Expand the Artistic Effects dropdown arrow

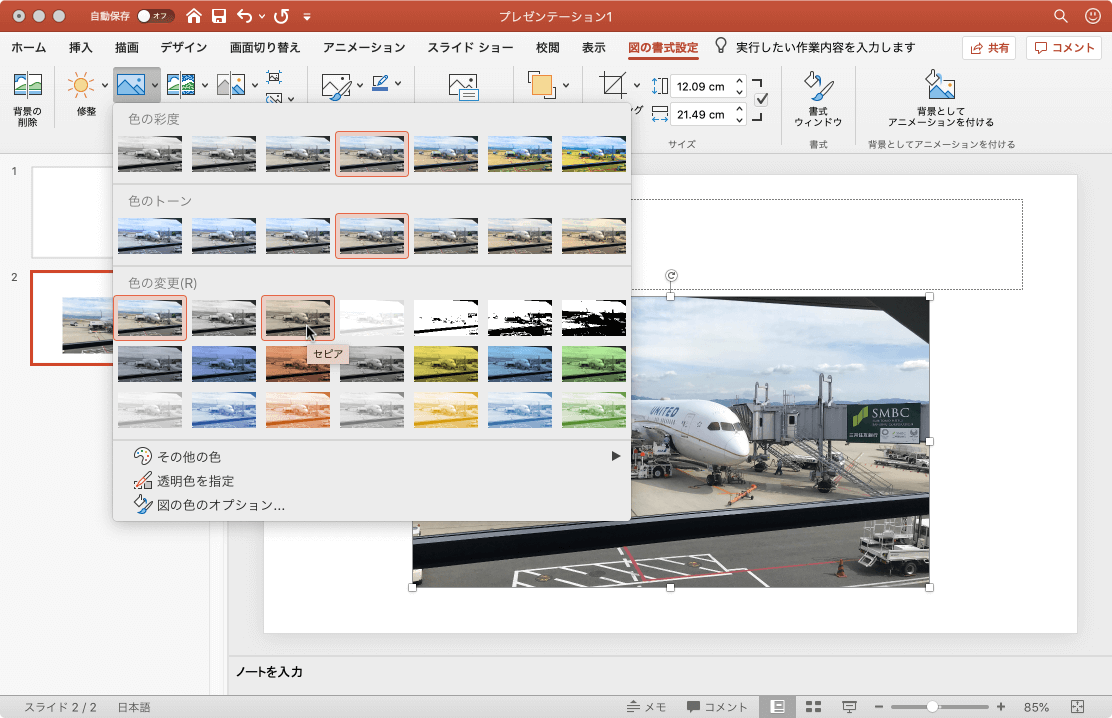pos(204,86)
